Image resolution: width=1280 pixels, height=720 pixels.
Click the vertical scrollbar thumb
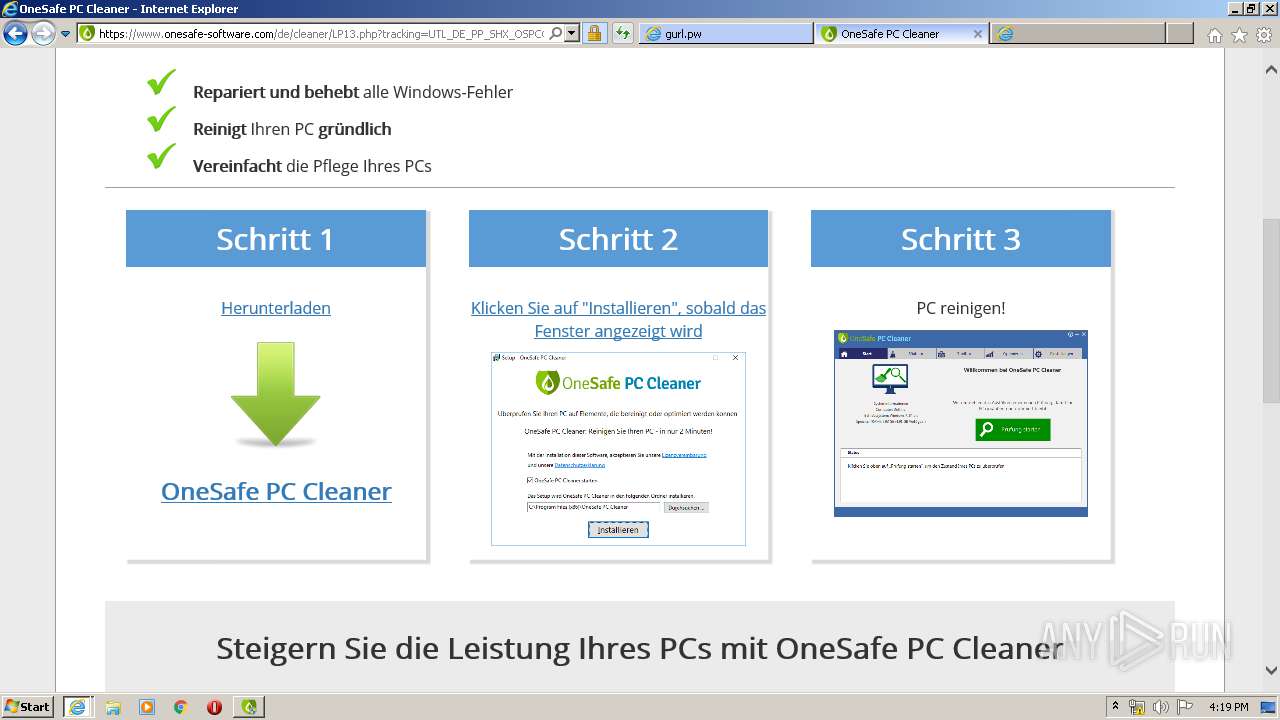coord(1271,310)
